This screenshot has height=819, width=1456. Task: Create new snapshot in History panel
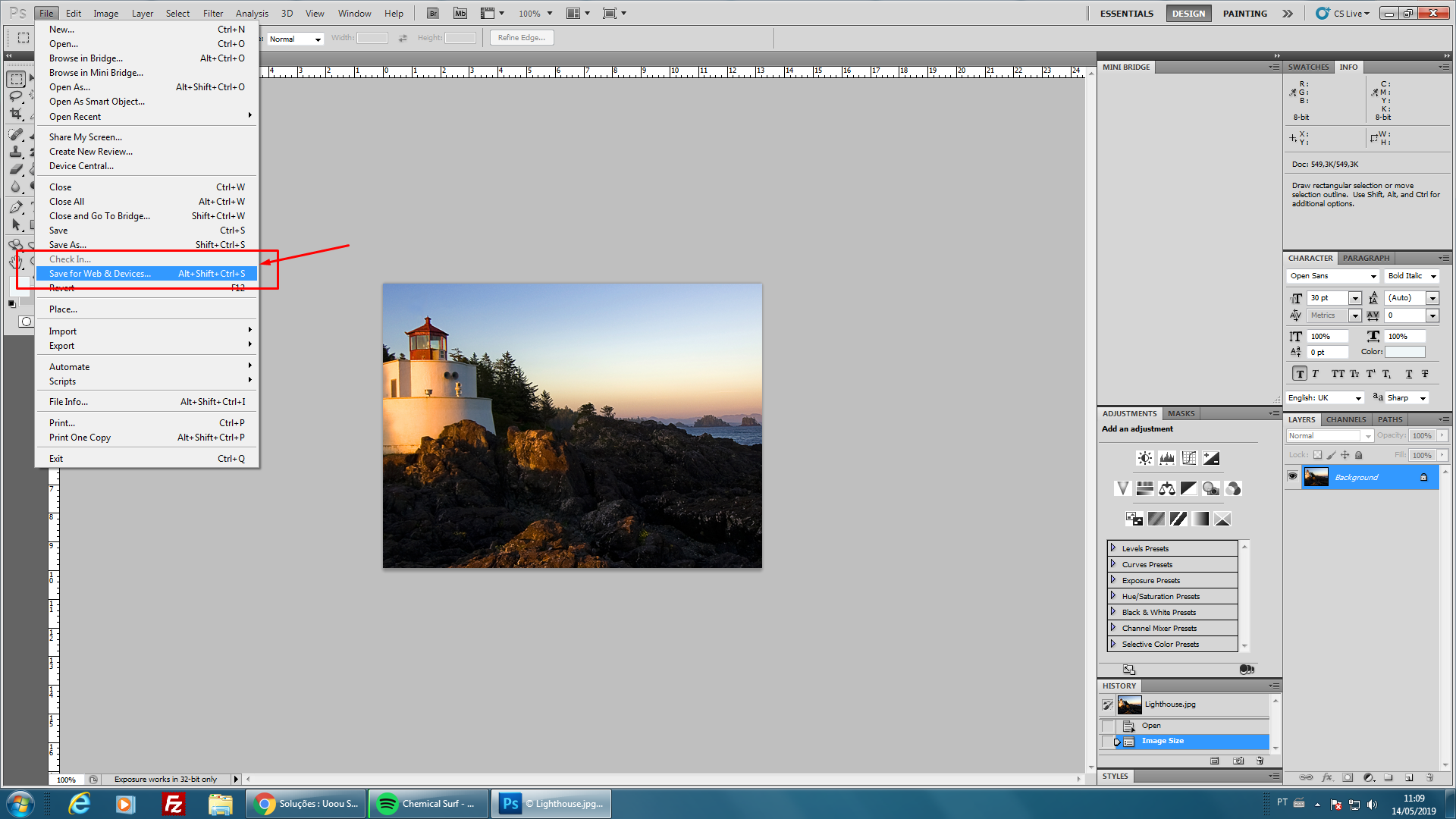pyautogui.click(x=1238, y=761)
